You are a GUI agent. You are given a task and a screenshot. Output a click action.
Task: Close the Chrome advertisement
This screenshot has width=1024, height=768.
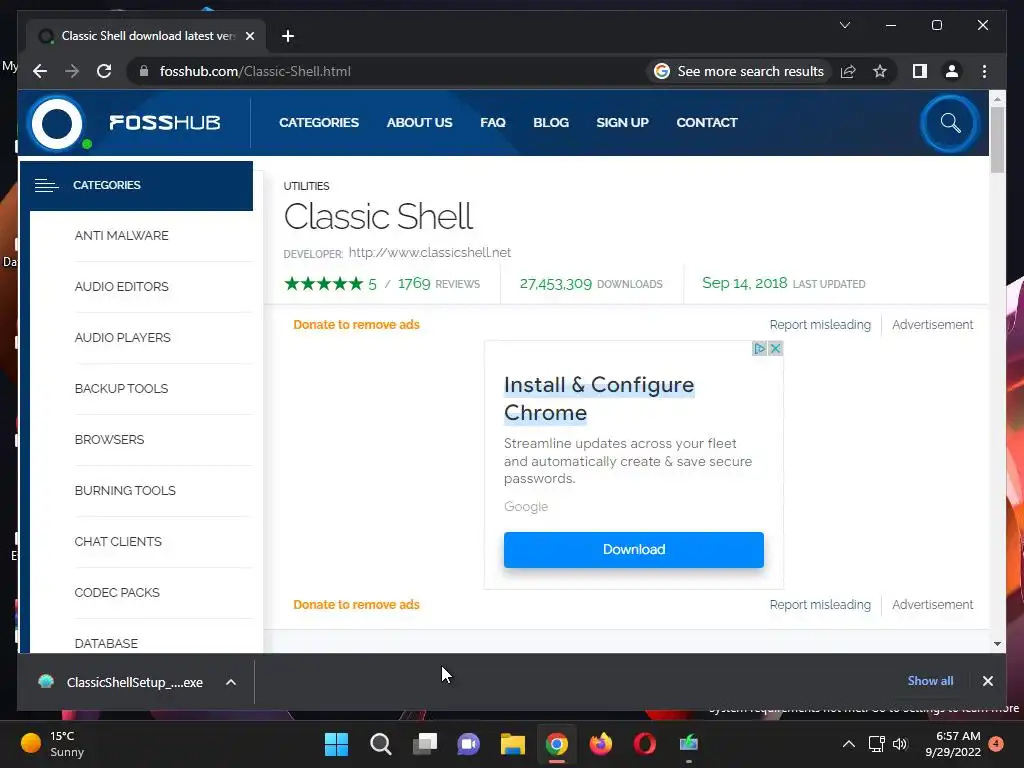coord(775,348)
